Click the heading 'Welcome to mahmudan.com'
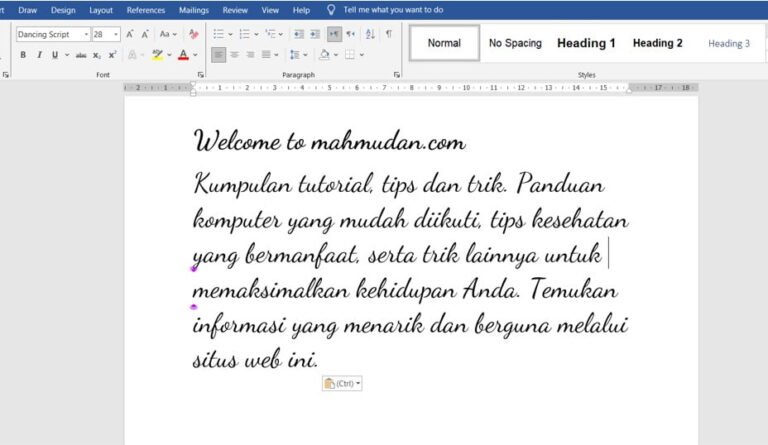 pyautogui.click(x=329, y=141)
